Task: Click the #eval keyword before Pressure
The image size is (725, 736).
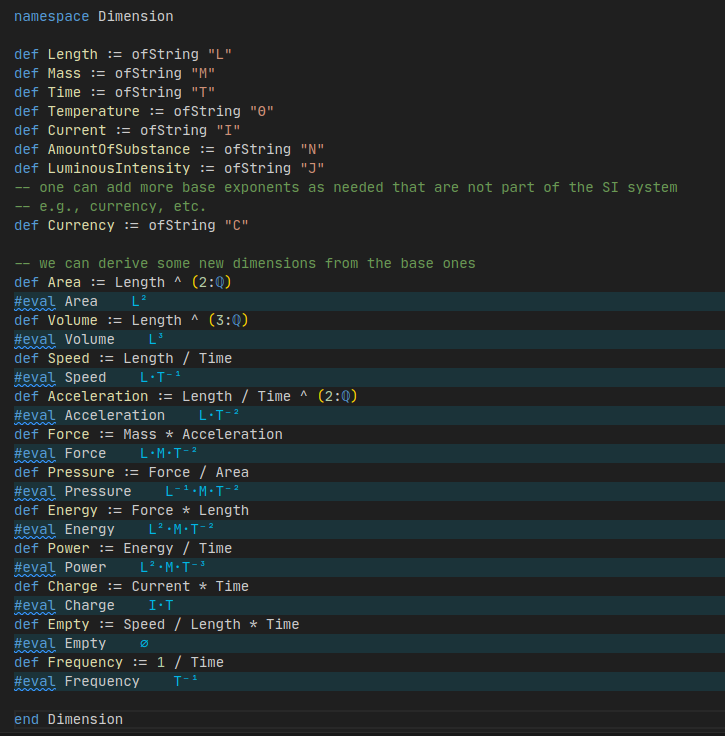Action: [35, 491]
